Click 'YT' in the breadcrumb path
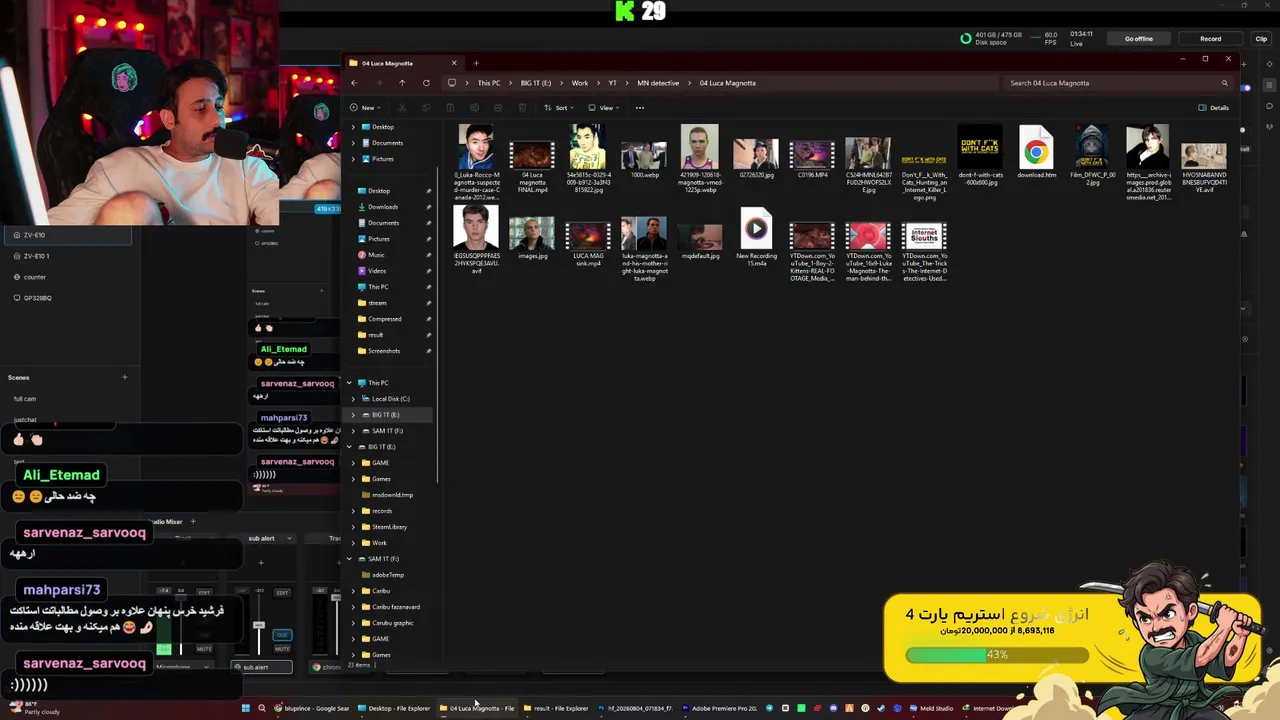The height and width of the screenshot is (720, 1280). [x=613, y=83]
